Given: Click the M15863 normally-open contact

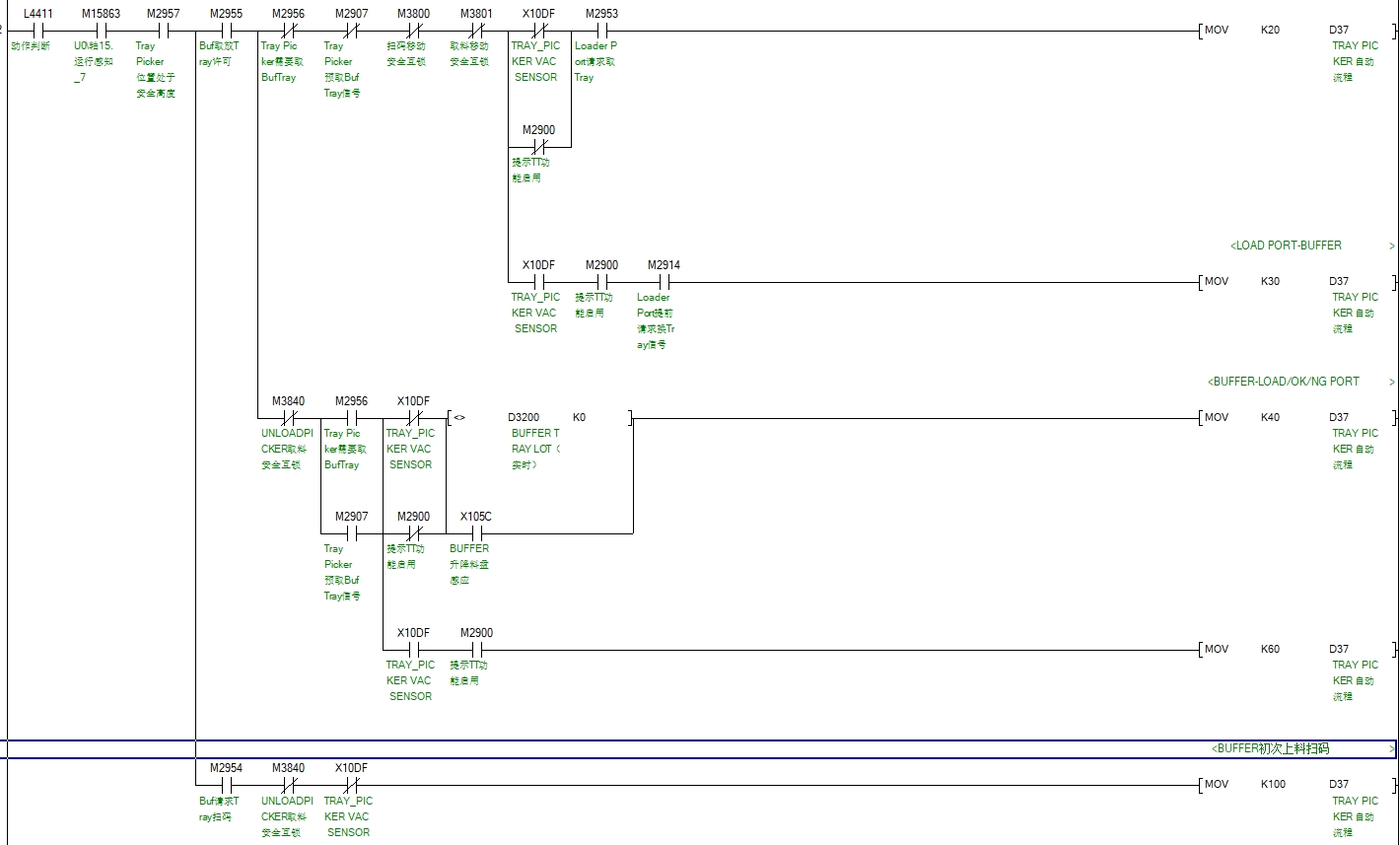Looking at the screenshot, I should click(x=101, y=31).
